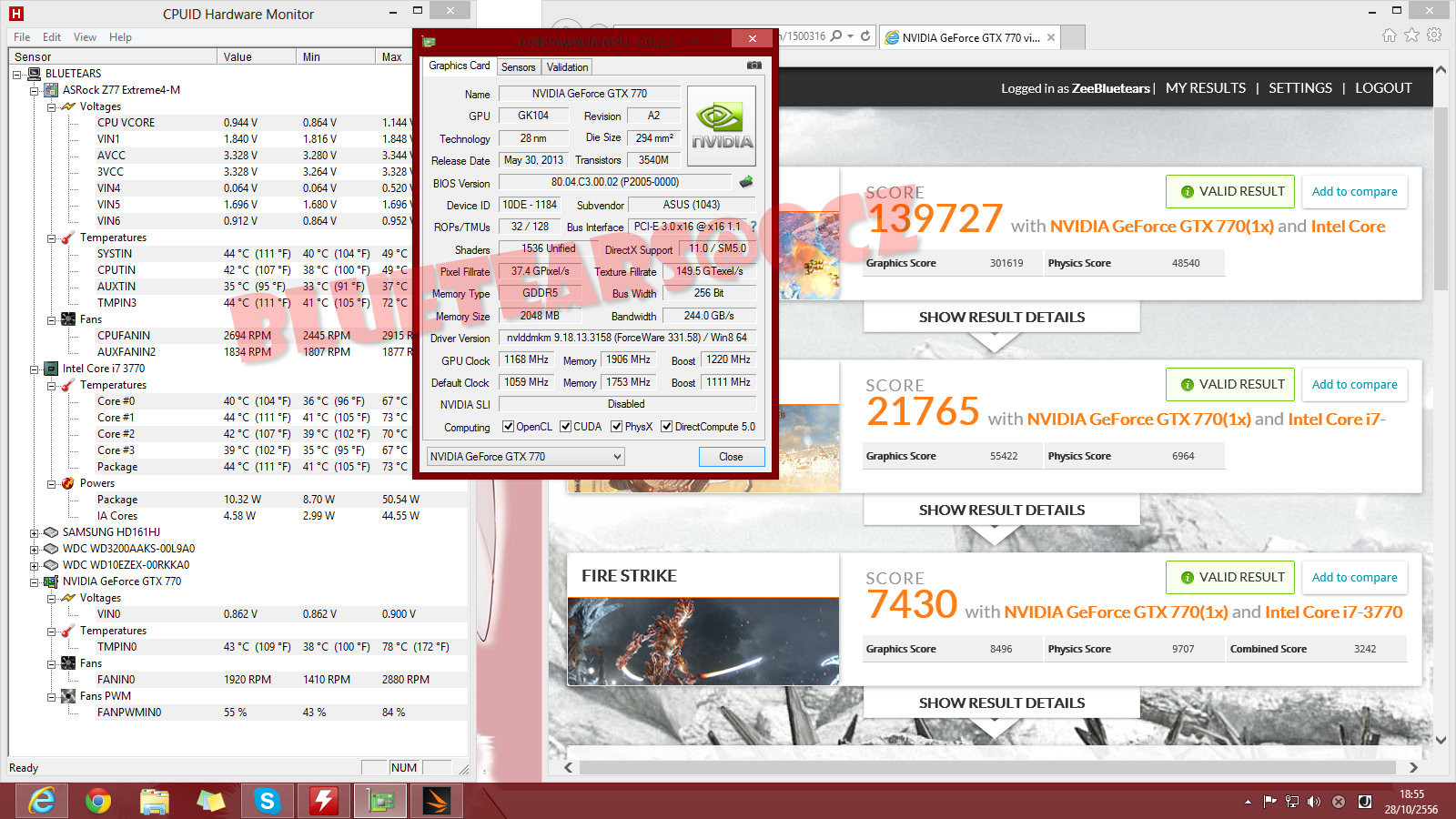
Task: Show result details for score 139727
Action: (x=1002, y=318)
